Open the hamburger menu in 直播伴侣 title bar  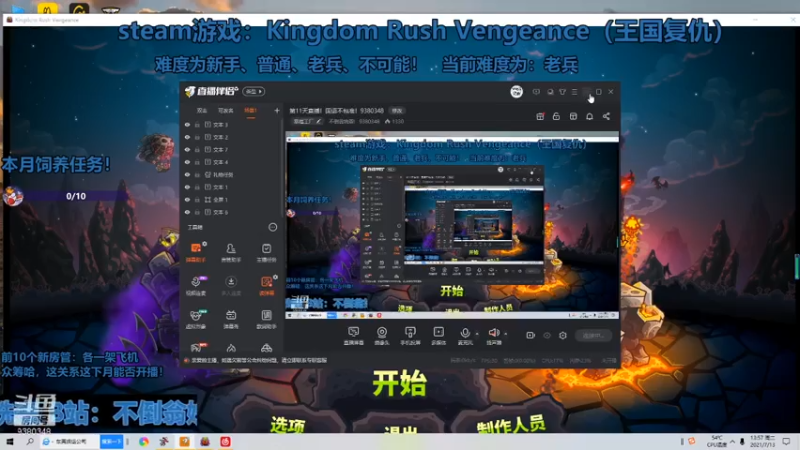574,92
